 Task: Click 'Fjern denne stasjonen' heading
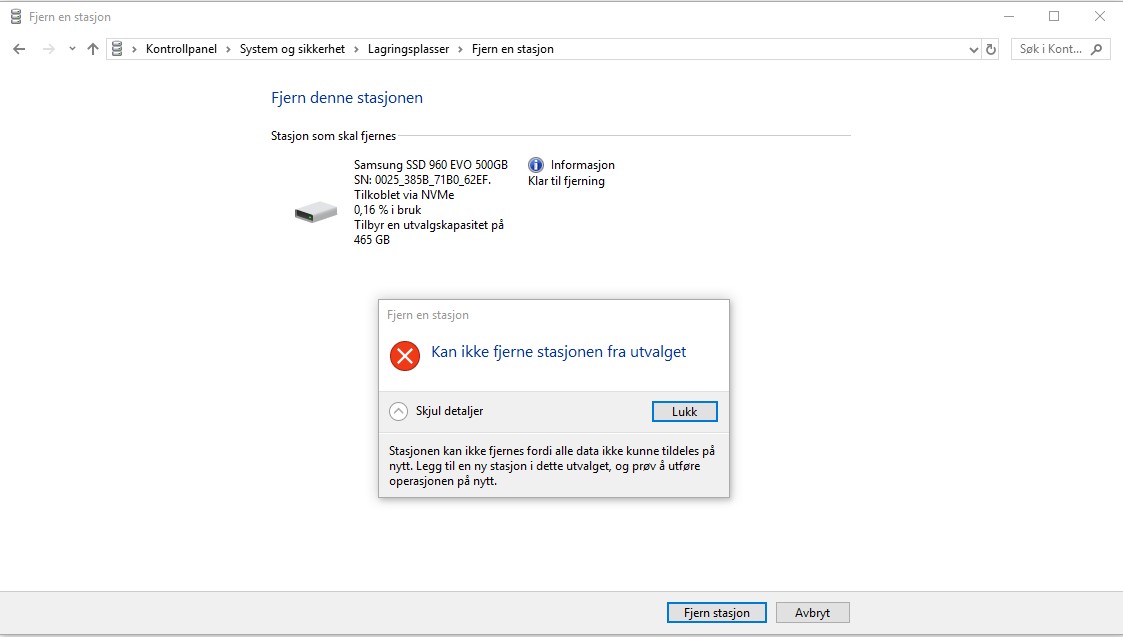(347, 97)
